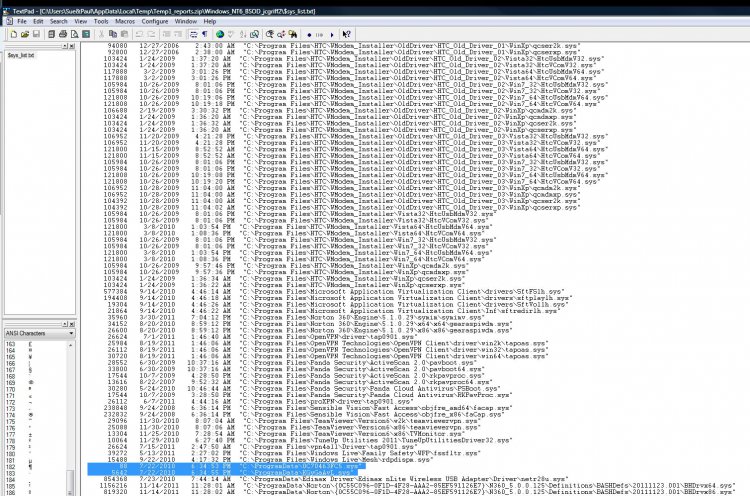Open the Macros menu
Image resolution: width=750 pixels, height=496 pixels.
(x=125, y=22)
